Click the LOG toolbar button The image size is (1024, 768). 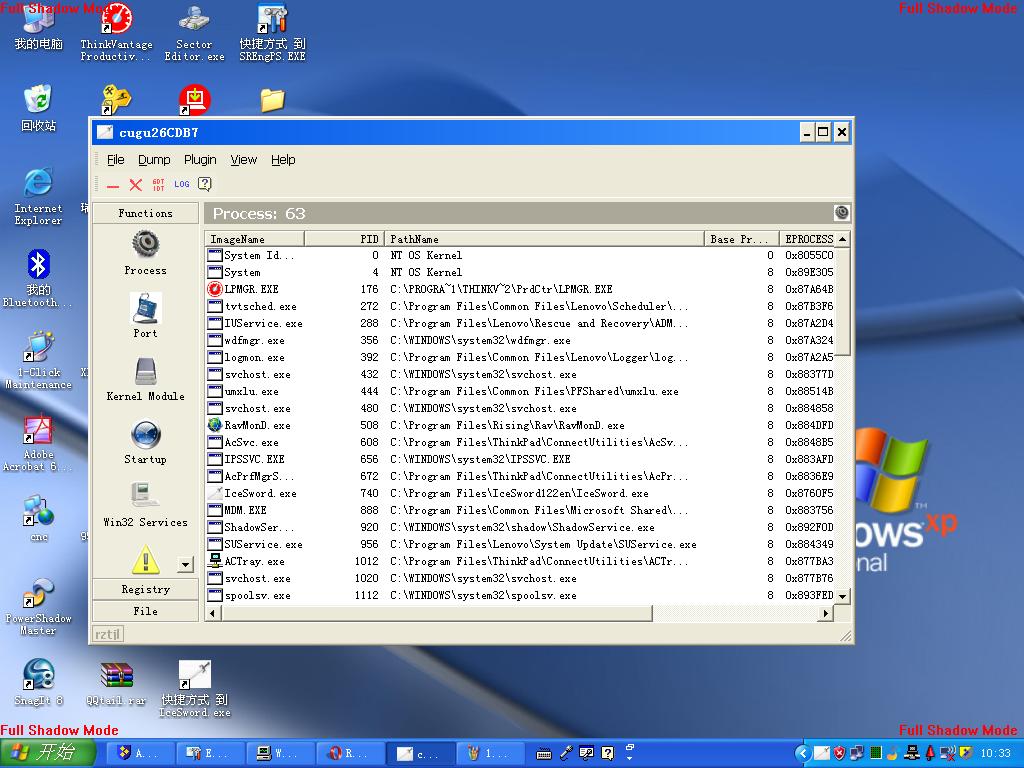181,184
